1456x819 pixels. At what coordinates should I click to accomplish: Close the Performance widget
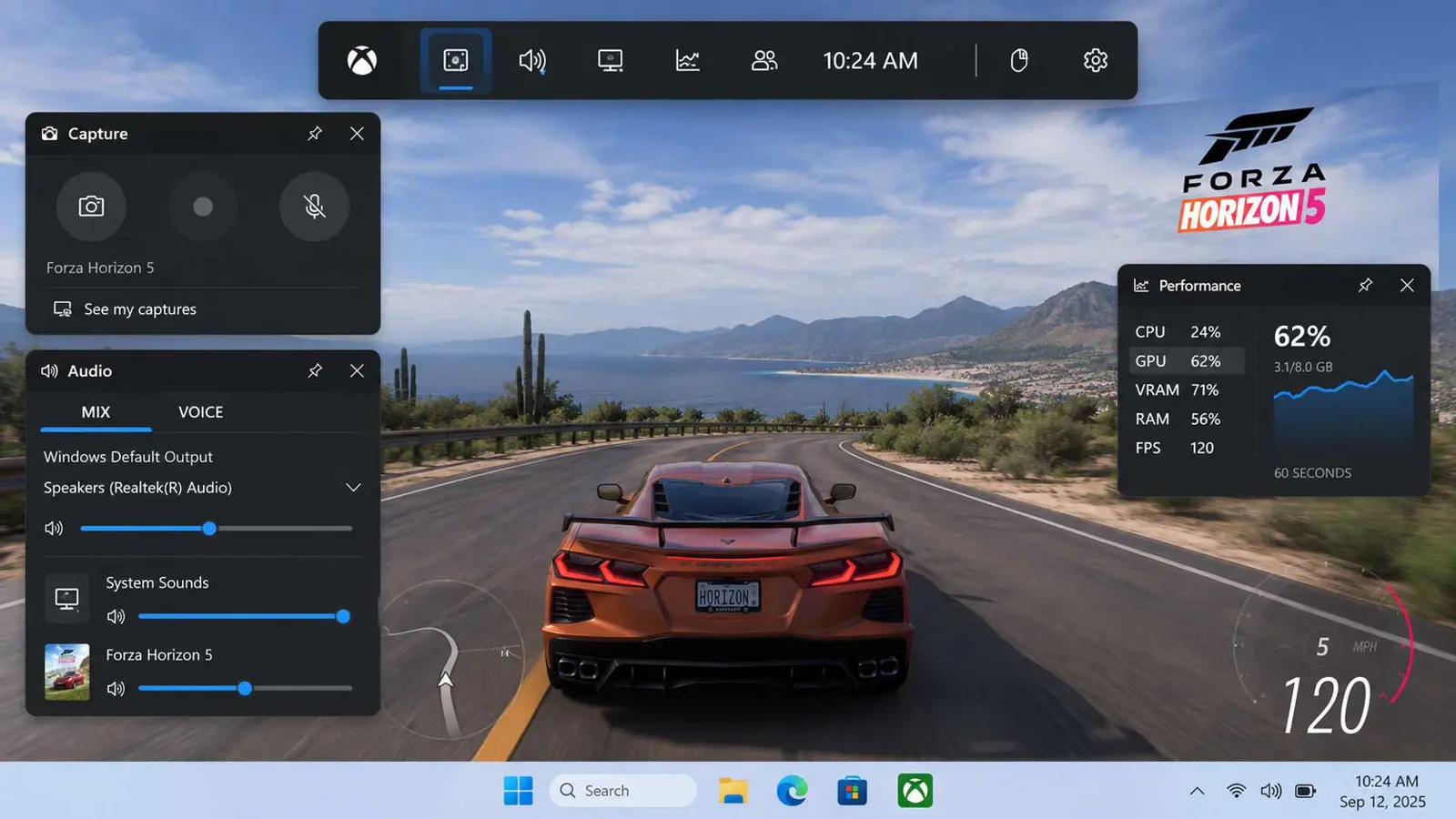[1407, 286]
